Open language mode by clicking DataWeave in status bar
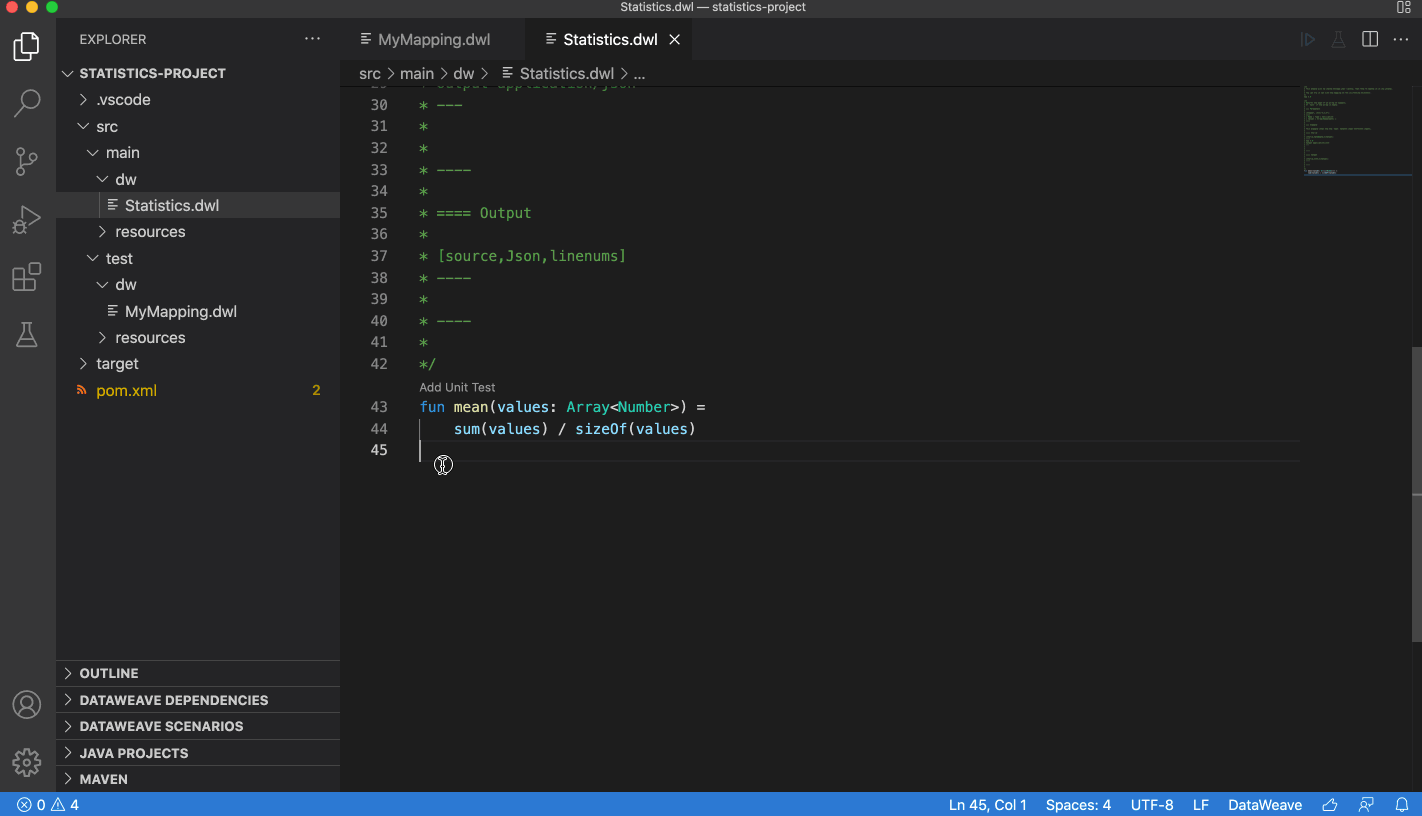Image resolution: width=1422 pixels, height=816 pixels. tap(1264, 804)
